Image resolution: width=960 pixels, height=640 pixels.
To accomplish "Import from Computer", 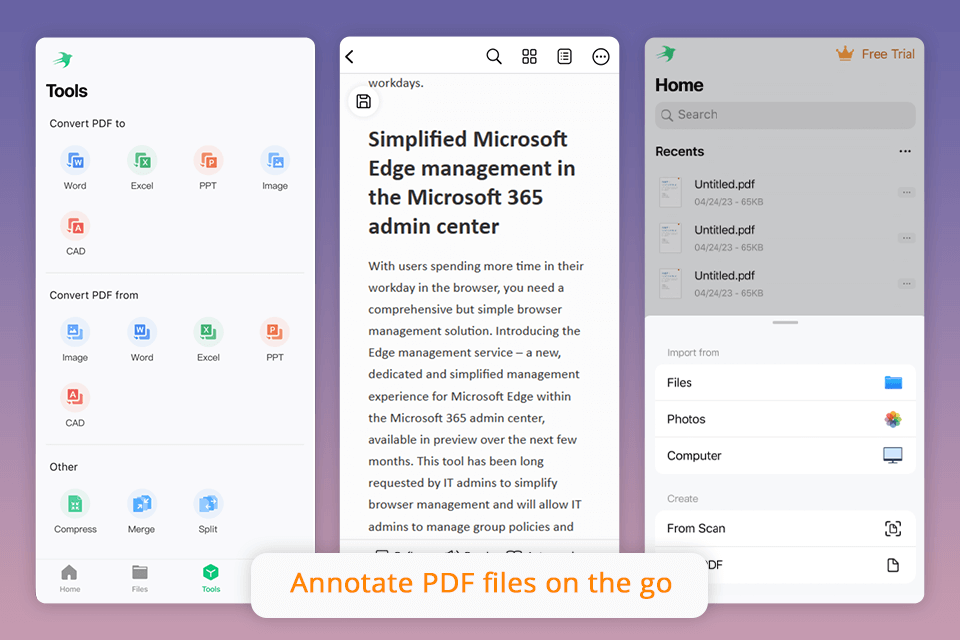I will click(785, 456).
